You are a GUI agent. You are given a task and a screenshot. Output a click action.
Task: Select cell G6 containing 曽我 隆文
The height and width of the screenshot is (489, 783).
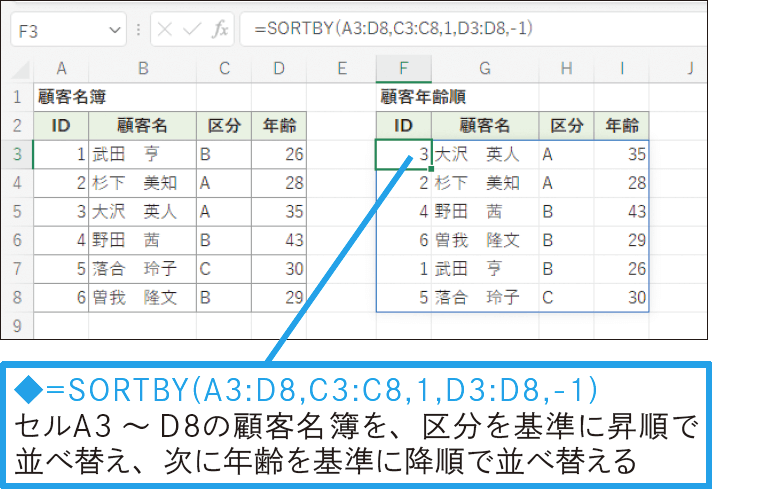click(485, 240)
